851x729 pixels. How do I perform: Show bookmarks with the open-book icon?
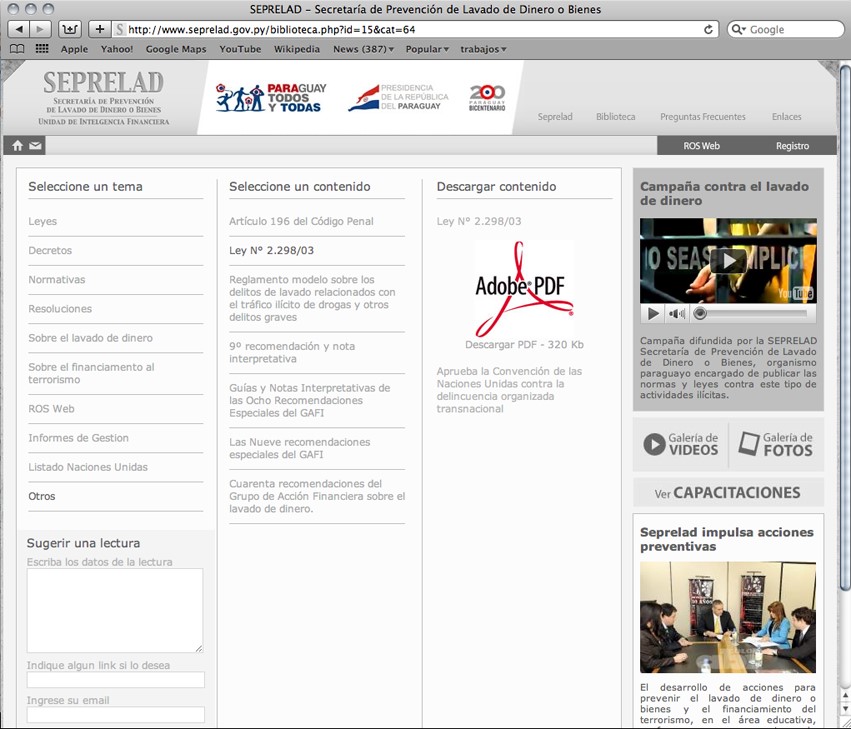coord(17,49)
